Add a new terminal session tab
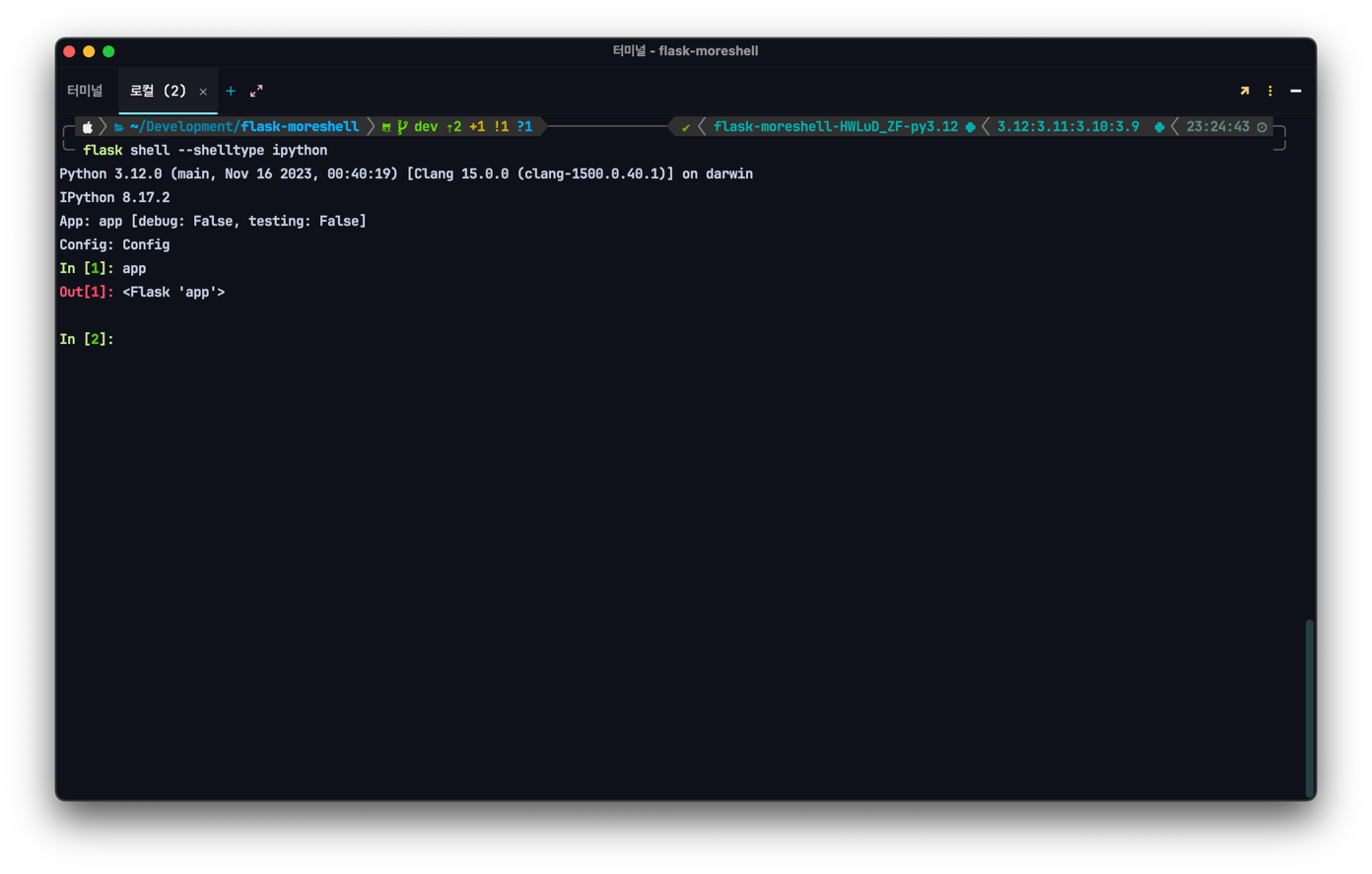1372x874 pixels. pos(231,91)
